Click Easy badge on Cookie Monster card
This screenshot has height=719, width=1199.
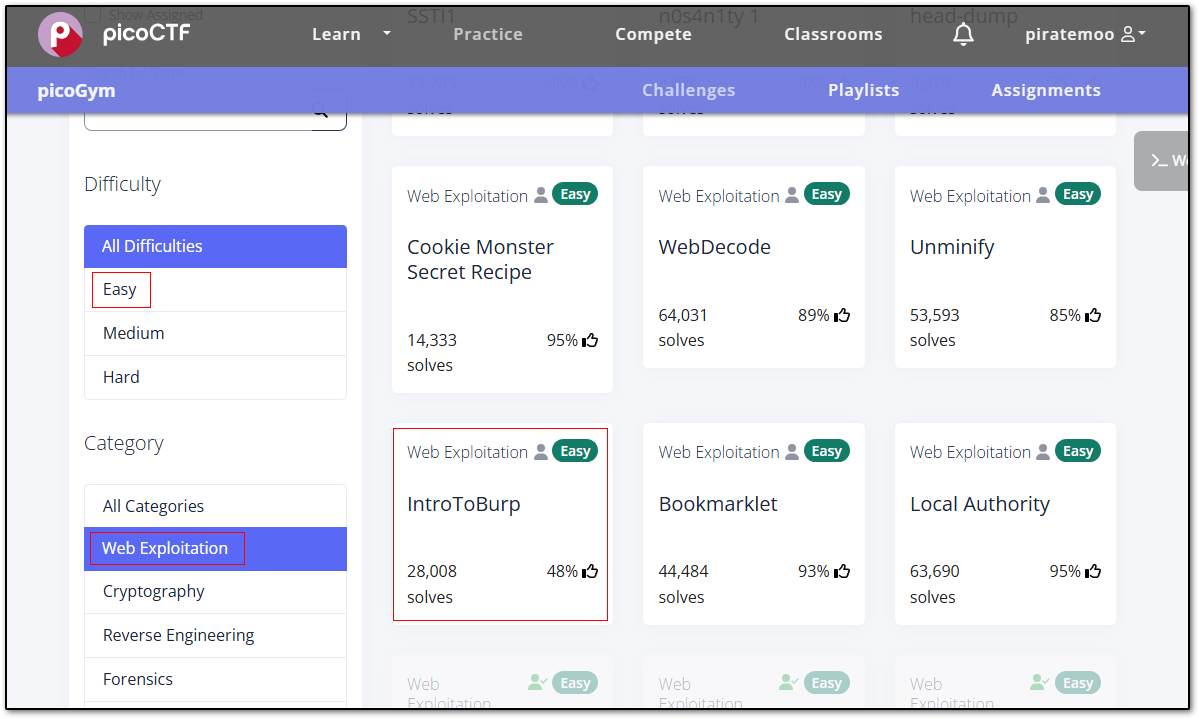[575, 194]
